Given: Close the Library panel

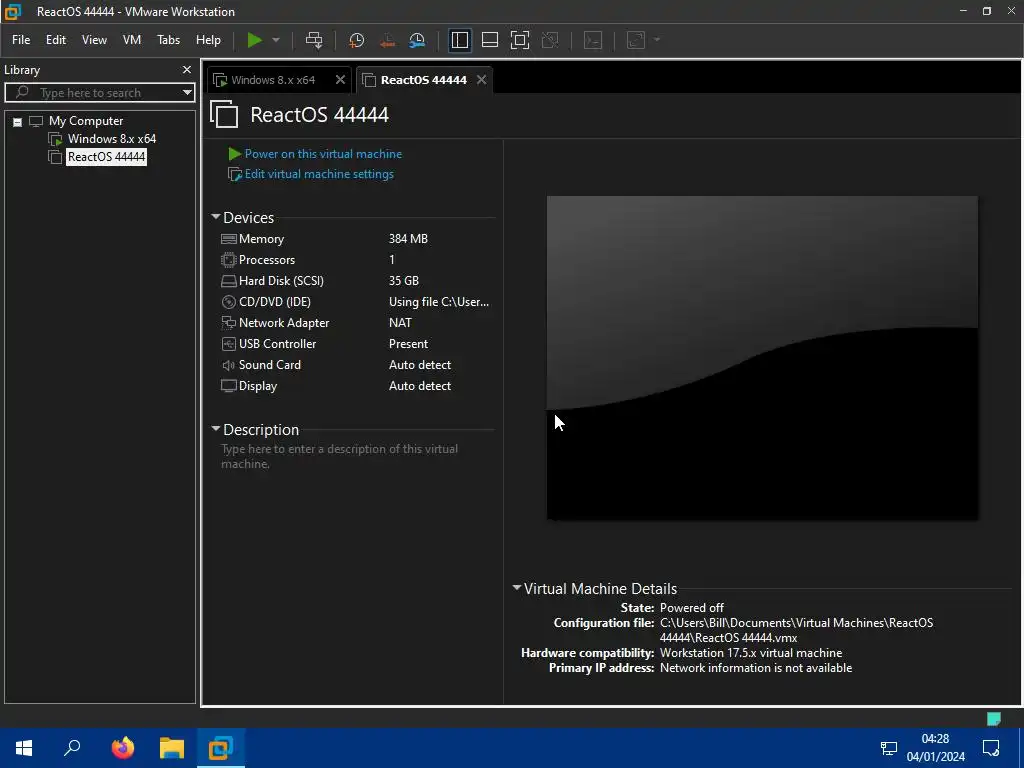Looking at the screenshot, I should point(187,69).
